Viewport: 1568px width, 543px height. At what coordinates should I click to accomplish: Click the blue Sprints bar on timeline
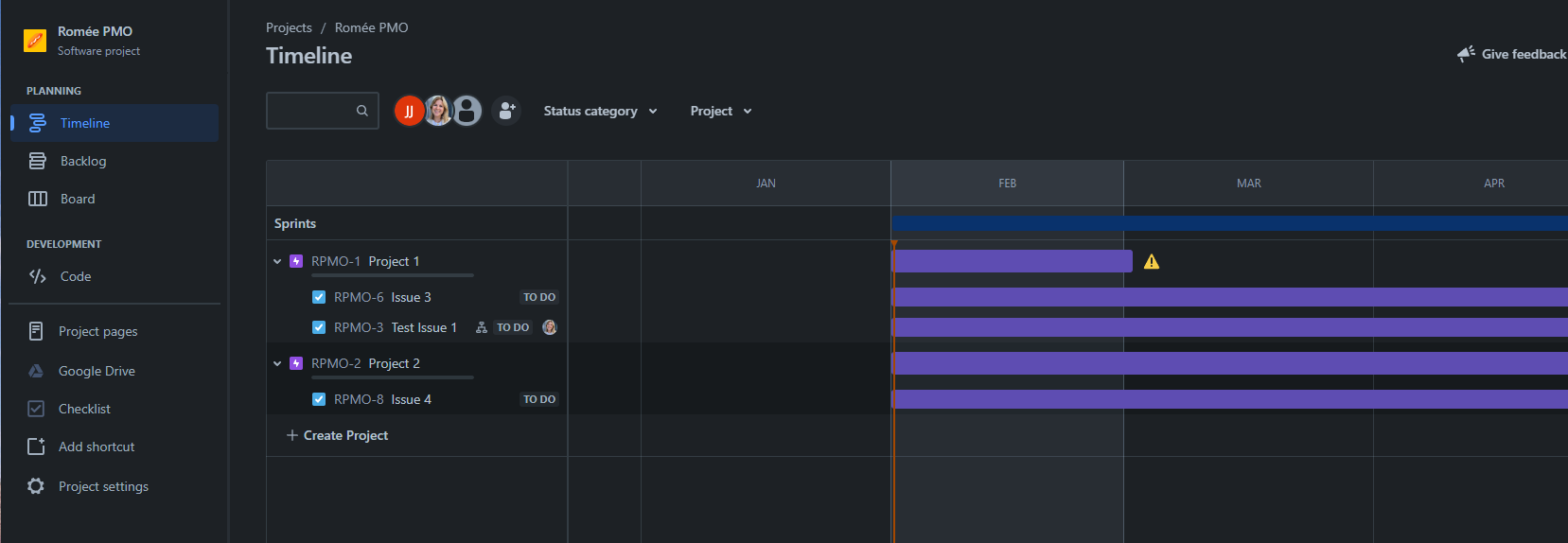click(1229, 223)
